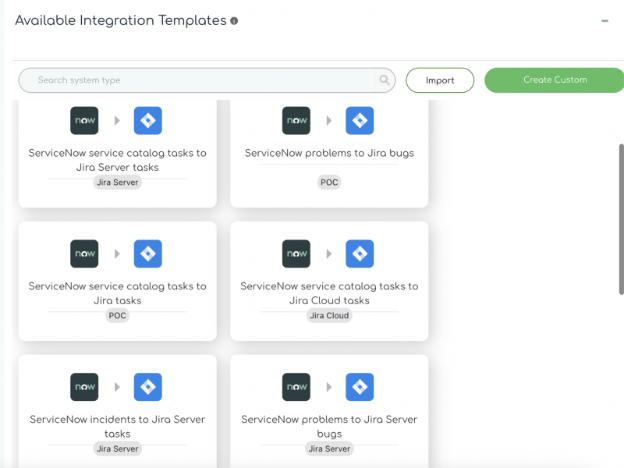Click Jira icon on catalog tasks to Jira Cloud card
Image resolution: width=624 pixels, height=468 pixels.
coord(360,254)
